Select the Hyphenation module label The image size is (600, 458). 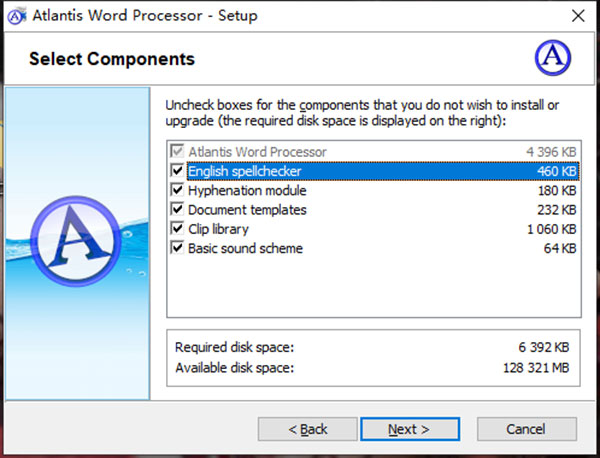tap(247, 191)
